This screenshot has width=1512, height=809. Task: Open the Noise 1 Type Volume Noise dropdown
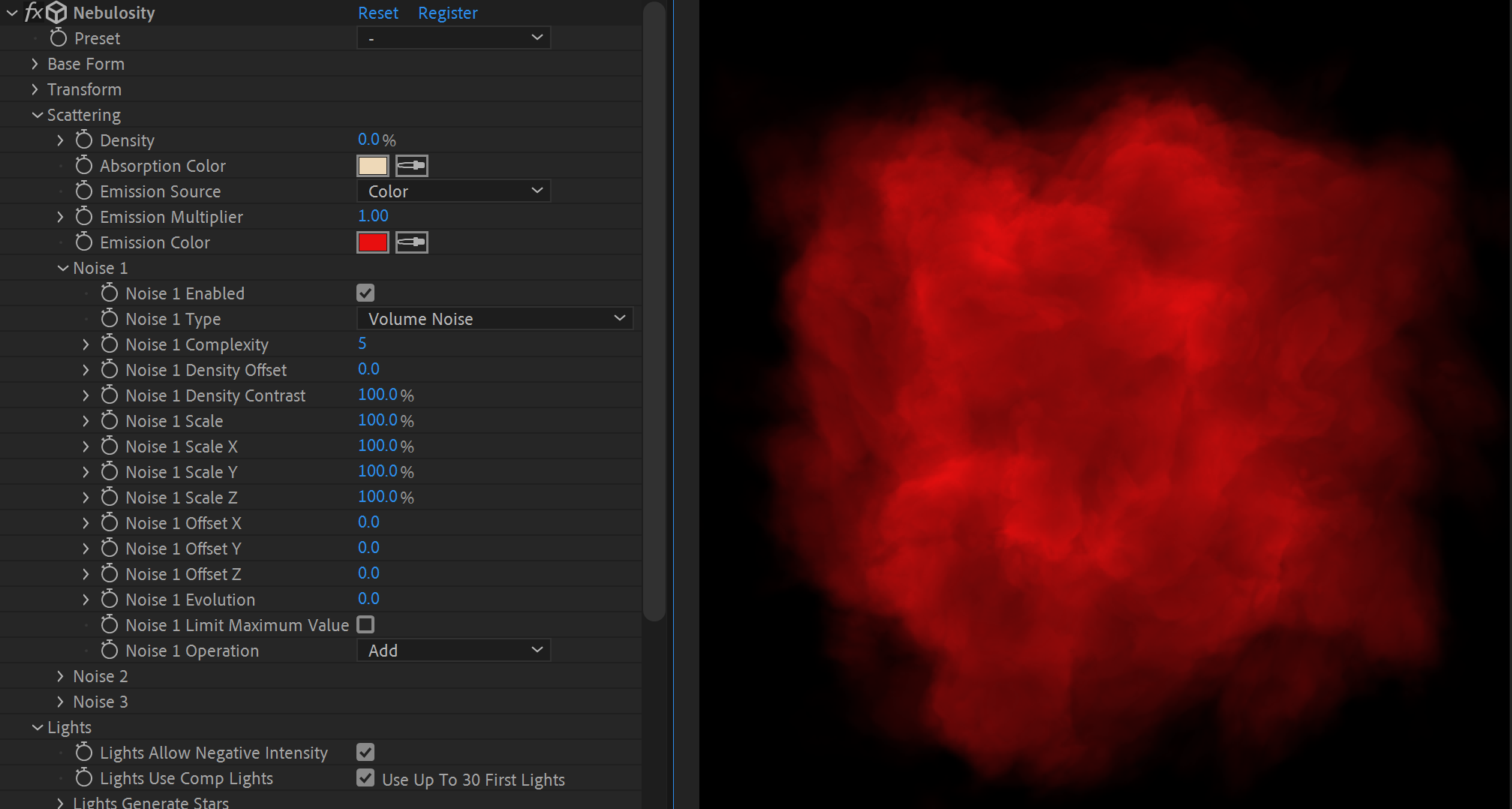[494, 318]
